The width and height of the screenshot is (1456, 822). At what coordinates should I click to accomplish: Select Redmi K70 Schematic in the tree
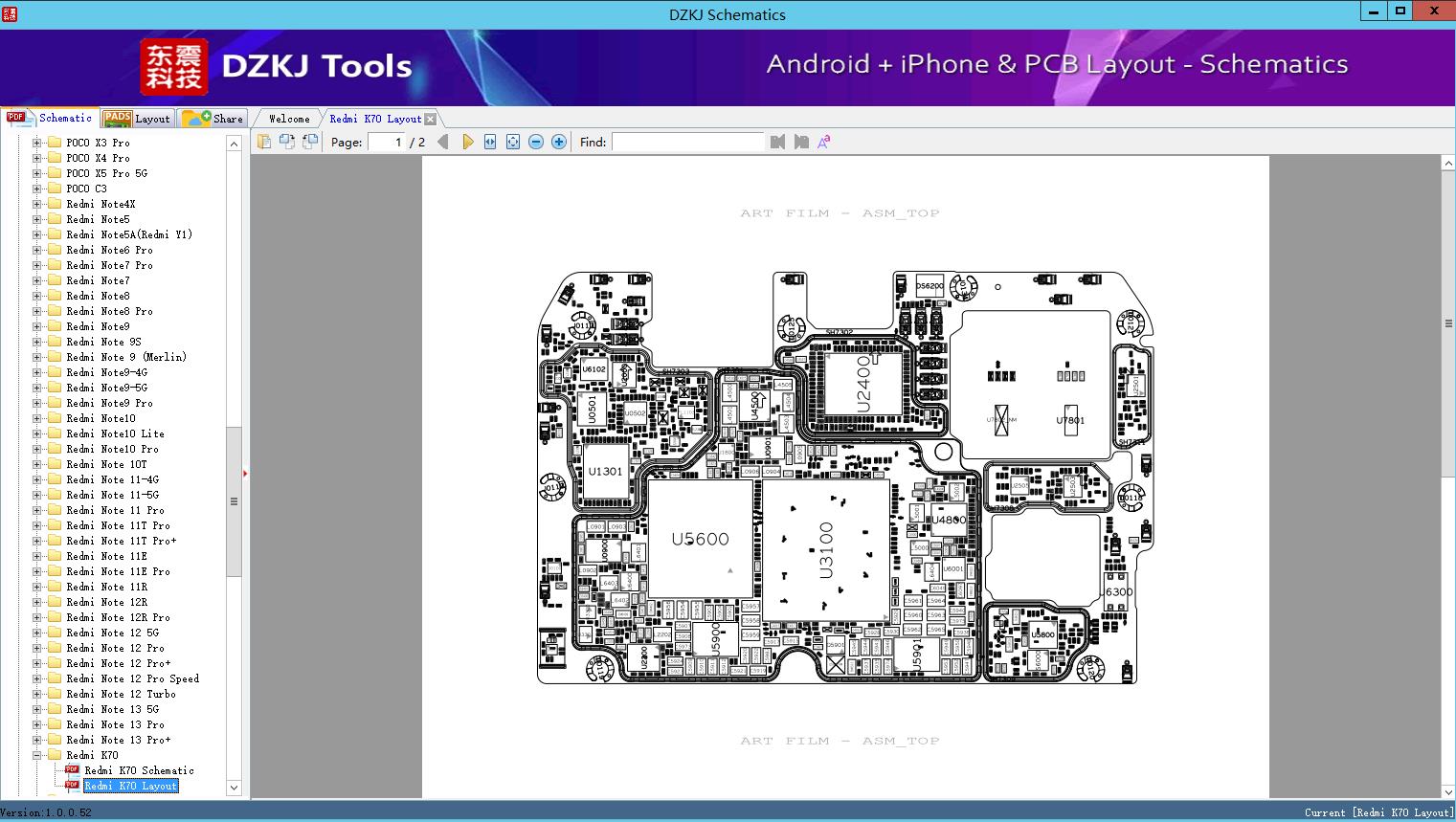coord(139,770)
